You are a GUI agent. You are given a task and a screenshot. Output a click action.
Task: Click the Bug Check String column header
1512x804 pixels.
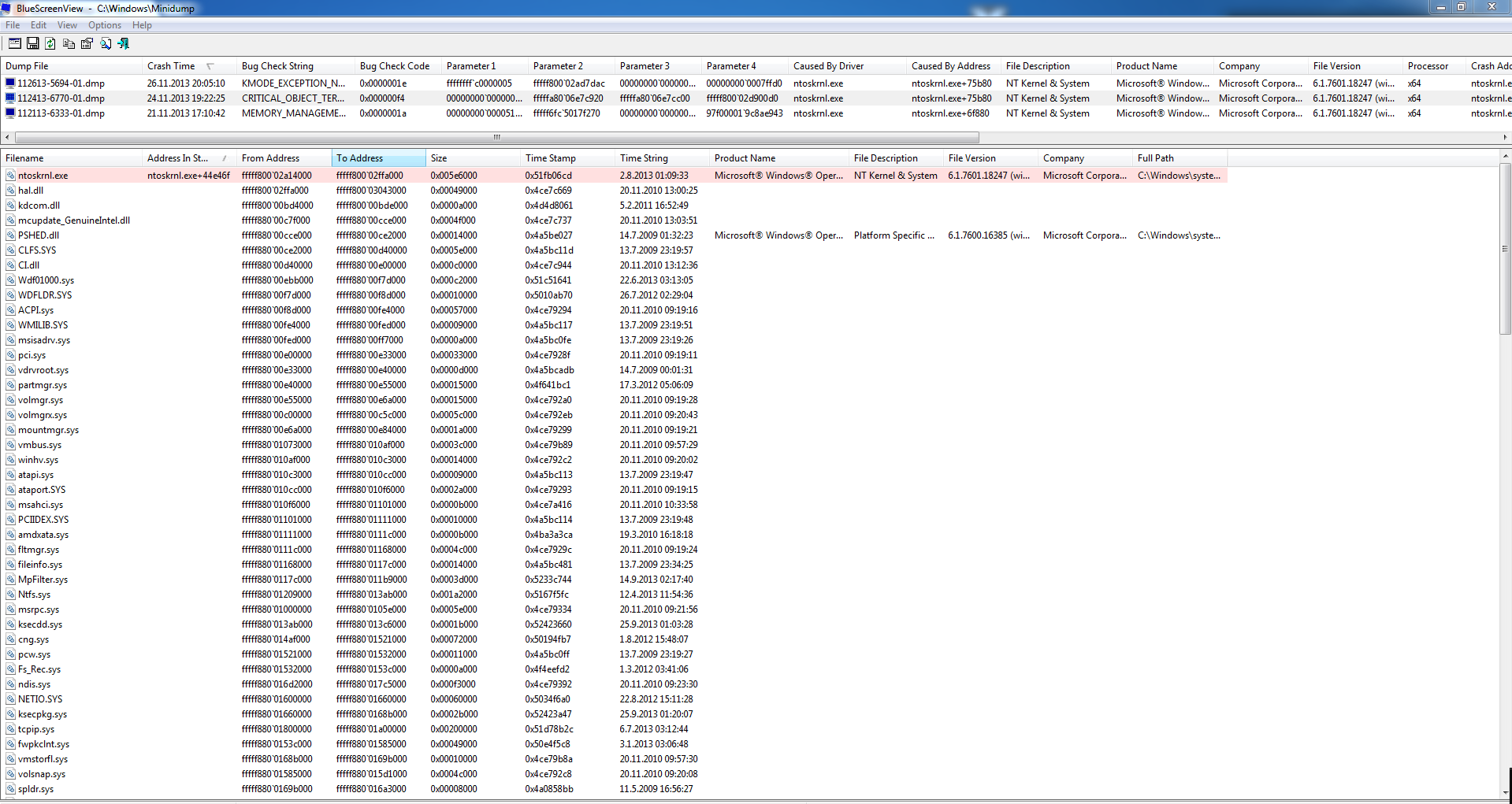(277, 66)
